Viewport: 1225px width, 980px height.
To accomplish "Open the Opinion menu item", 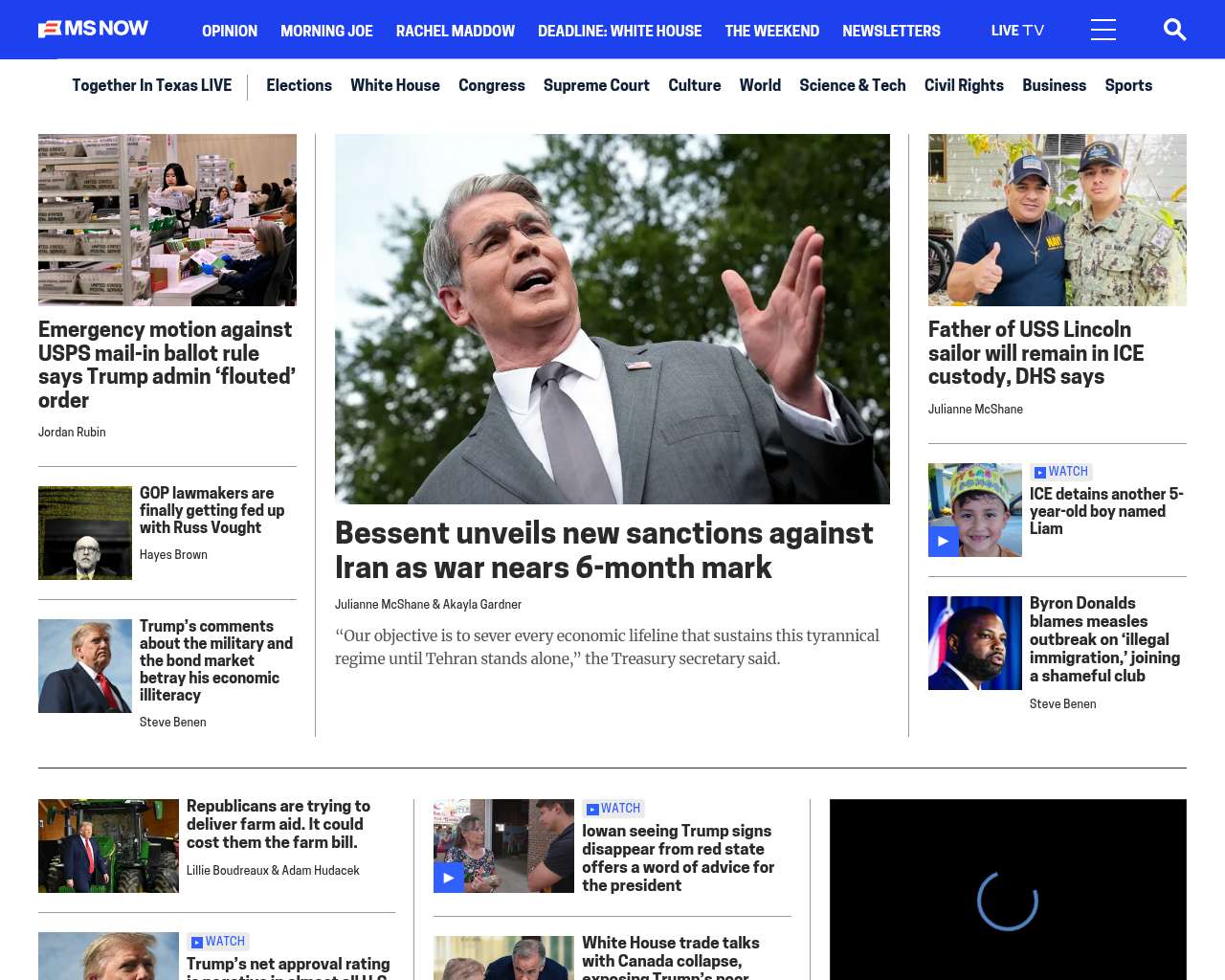I will tap(230, 31).
